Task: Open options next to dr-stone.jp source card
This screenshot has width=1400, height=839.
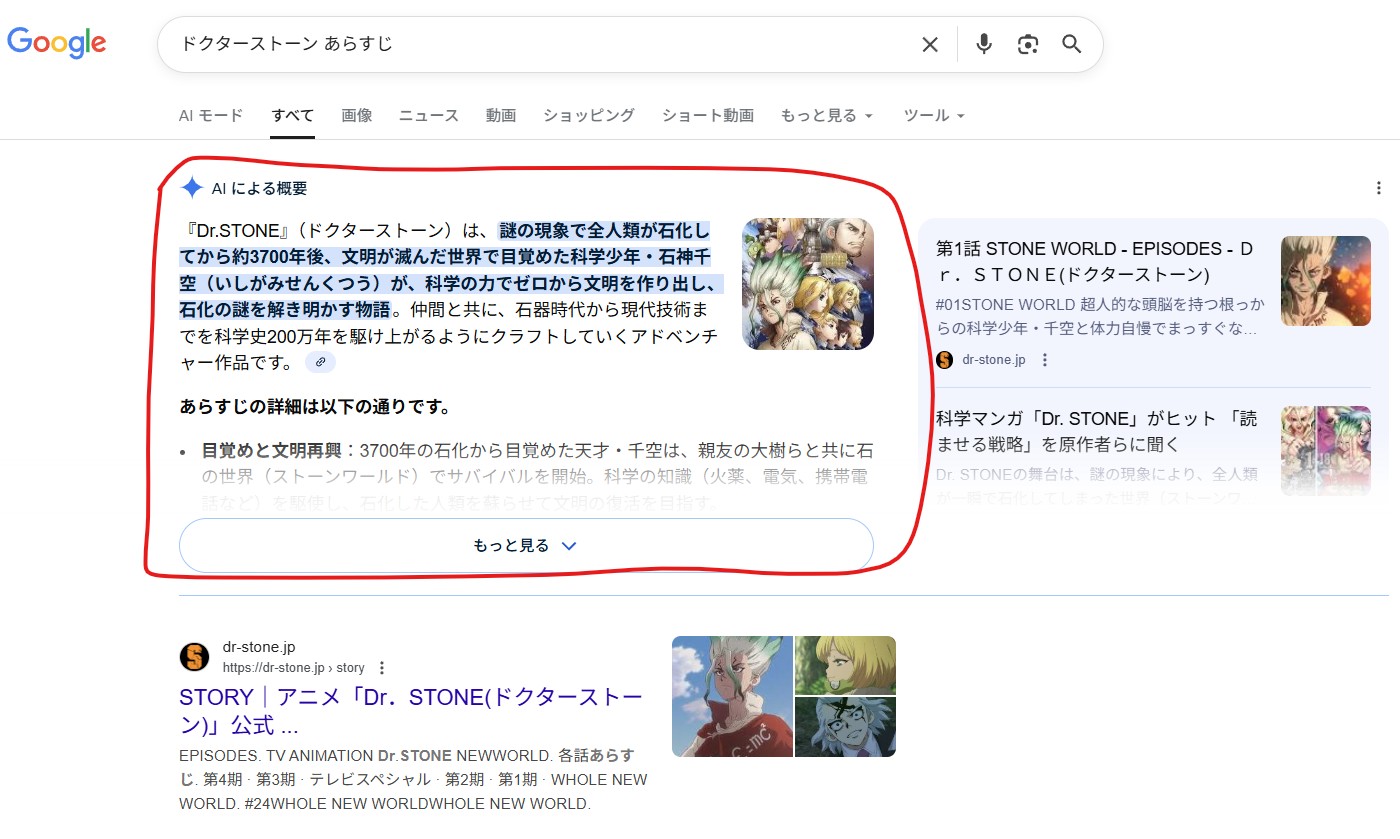Action: tap(1045, 360)
